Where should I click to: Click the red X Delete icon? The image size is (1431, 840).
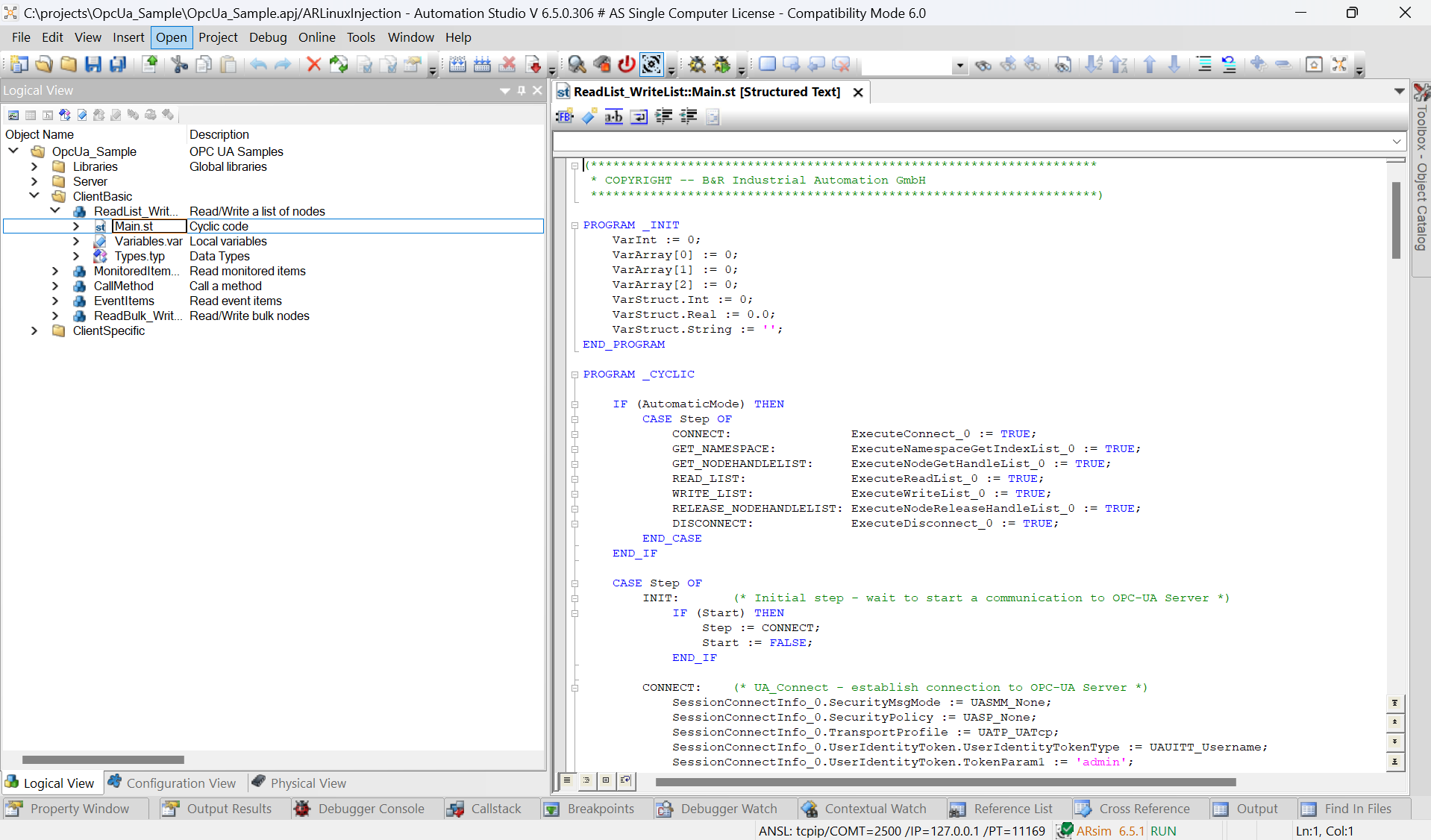(x=314, y=64)
